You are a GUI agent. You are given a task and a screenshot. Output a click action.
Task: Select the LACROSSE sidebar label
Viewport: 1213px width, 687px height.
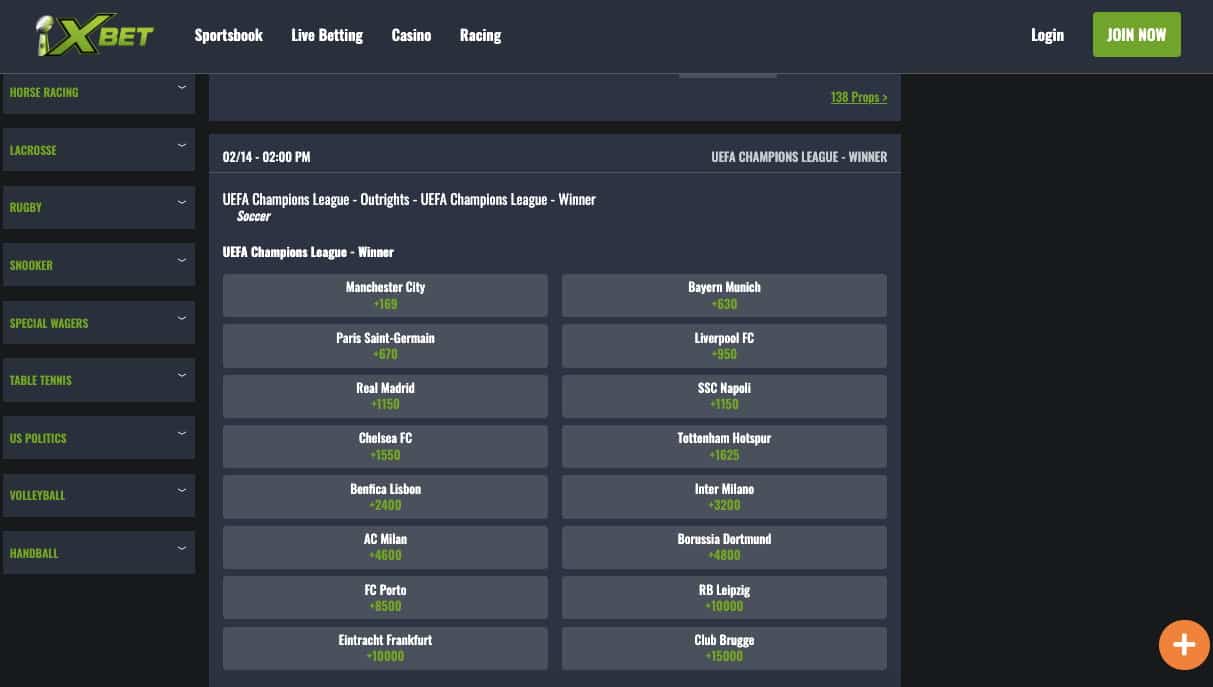[33, 150]
